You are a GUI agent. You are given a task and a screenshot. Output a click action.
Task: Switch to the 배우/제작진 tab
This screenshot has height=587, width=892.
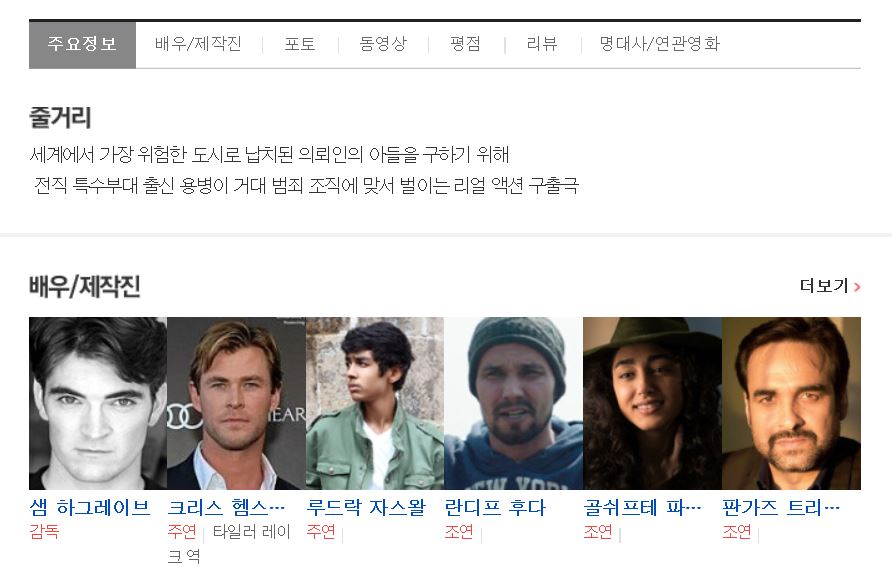click(199, 44)
